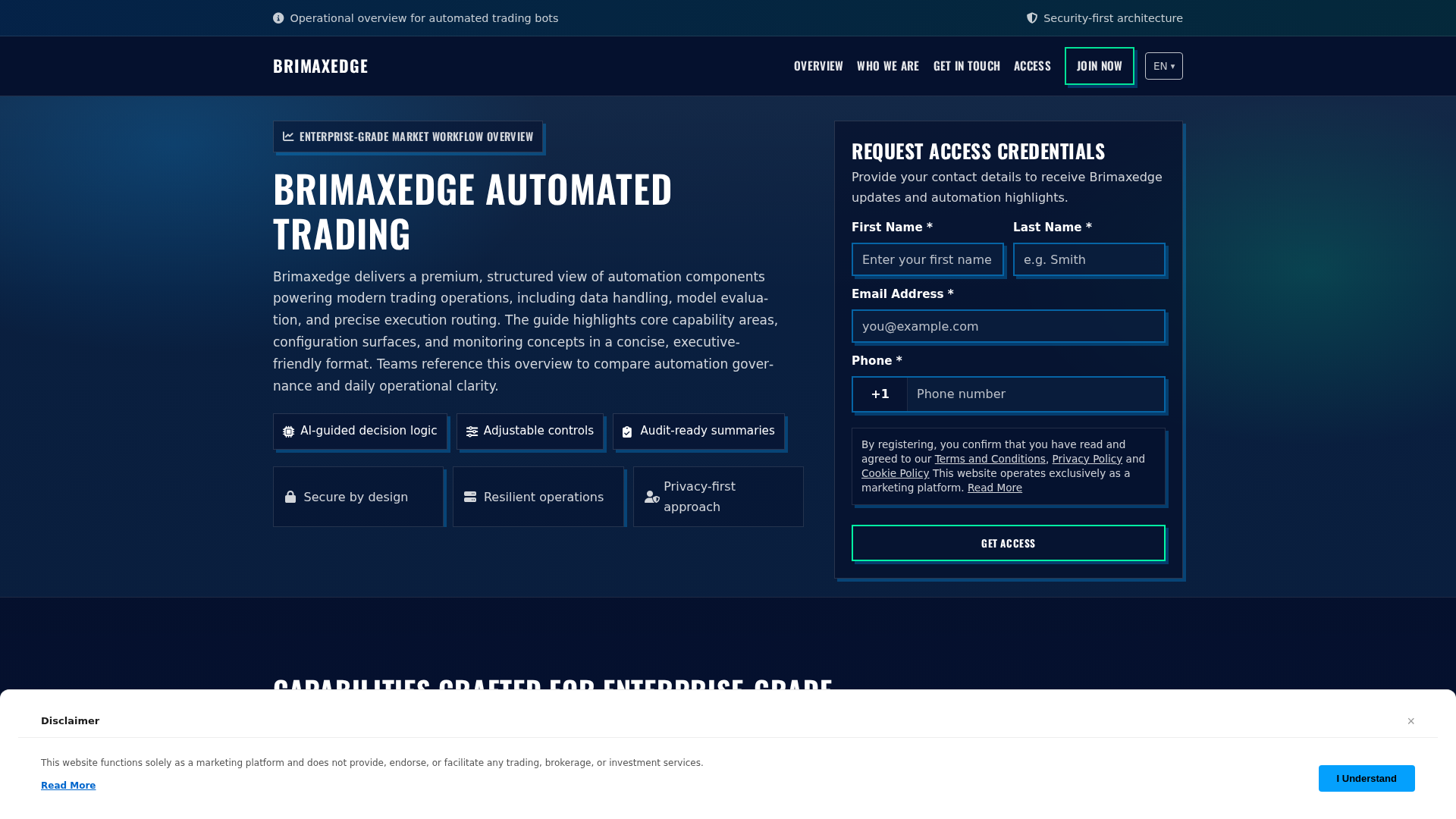Click the shield icon next to Security-first architecture

(x=1032, y=18)
